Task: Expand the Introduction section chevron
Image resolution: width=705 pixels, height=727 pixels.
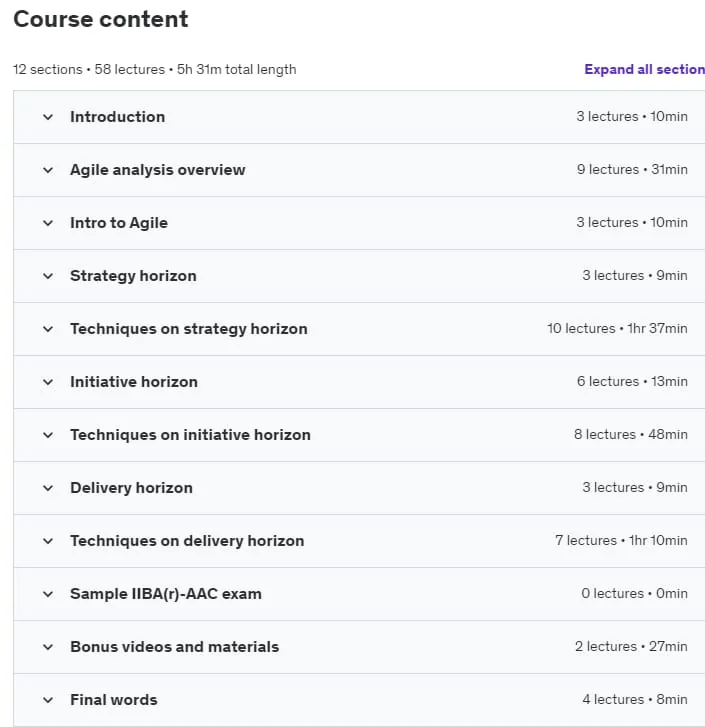Action: [x=48, y=117]
